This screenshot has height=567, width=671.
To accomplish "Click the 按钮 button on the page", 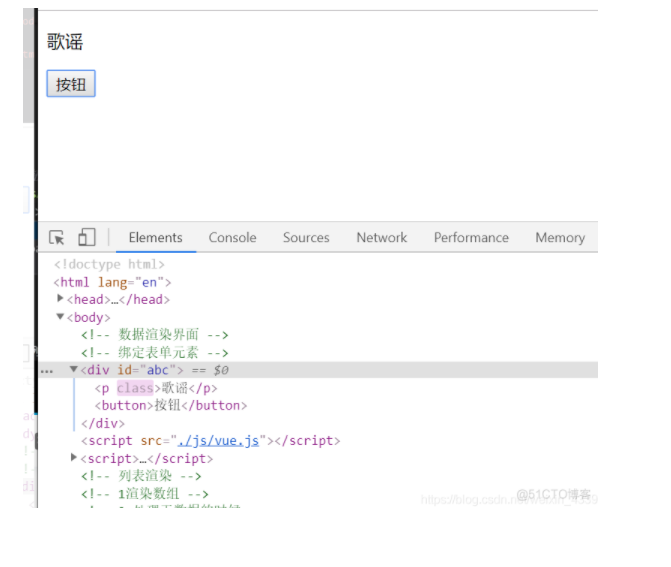I will point(71,84).
